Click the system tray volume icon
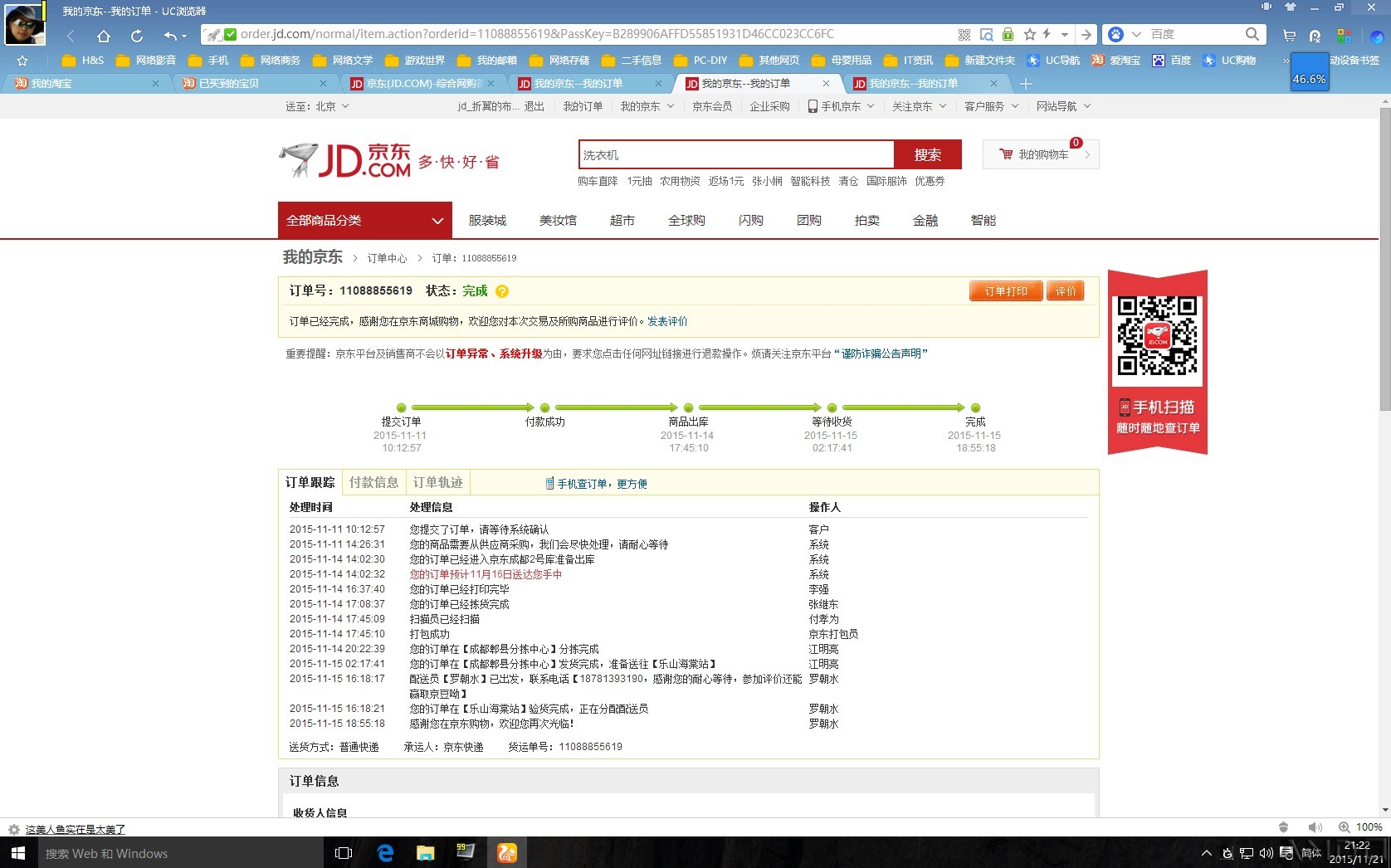 (1267, 853)
